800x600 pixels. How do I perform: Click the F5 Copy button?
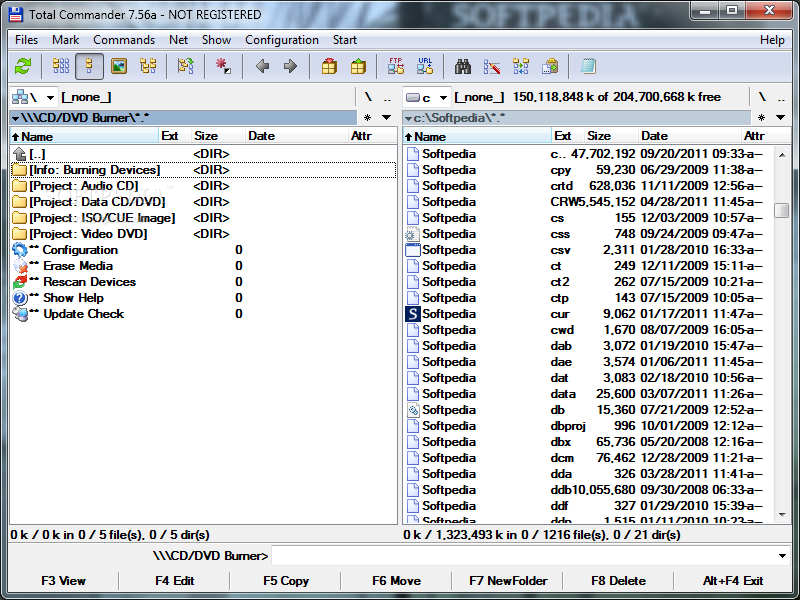[x=286, y=581]
